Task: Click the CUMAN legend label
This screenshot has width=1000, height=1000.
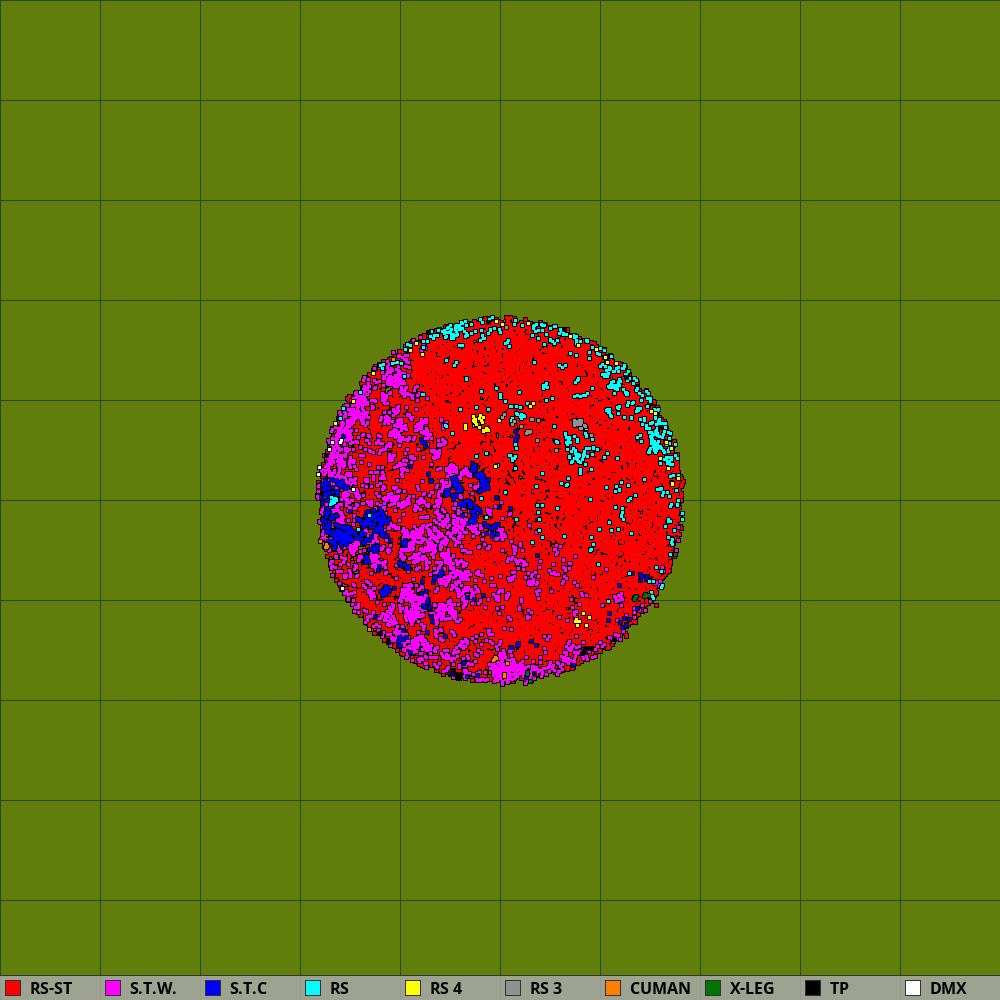Action: (660, 989)
